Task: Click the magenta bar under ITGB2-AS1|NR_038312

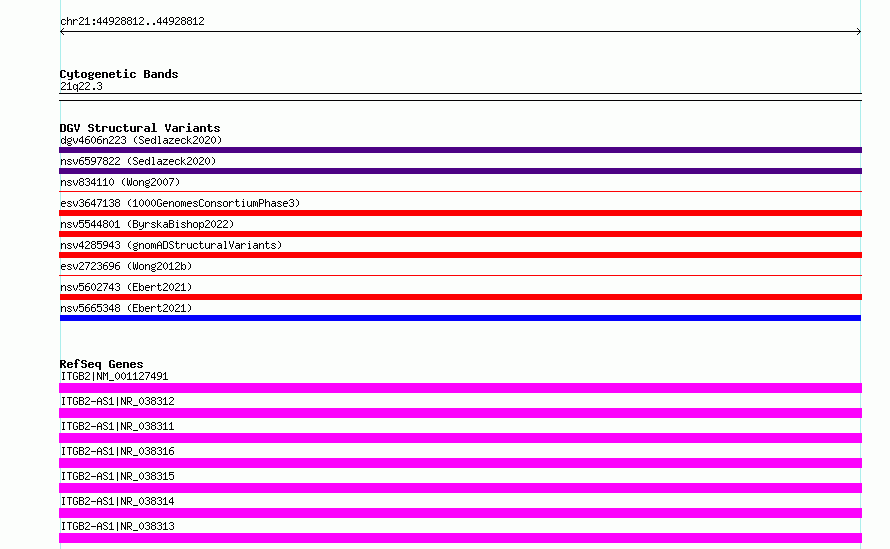Action: pyautogui.click(x=460, y=413)
